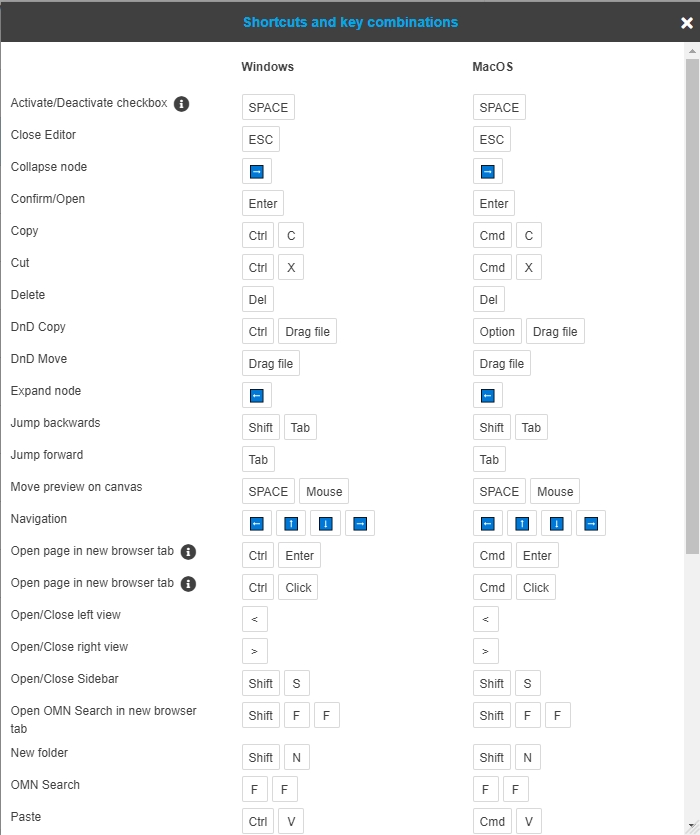Click the MacOS Option key for DnD Copy
The height and width of the screenshot is (835, 700).
(x=497, y=331)
